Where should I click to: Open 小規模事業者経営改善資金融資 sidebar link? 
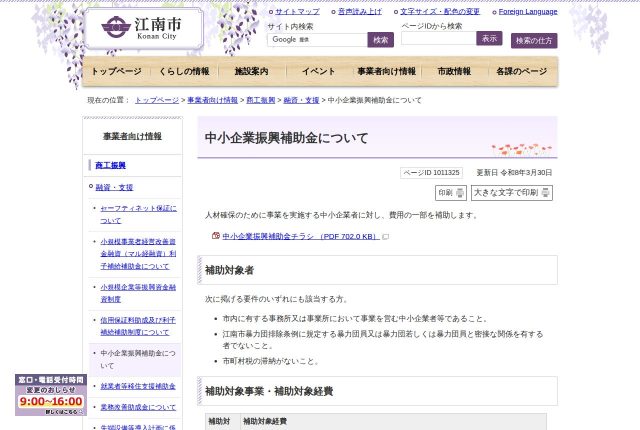point(138,254)
